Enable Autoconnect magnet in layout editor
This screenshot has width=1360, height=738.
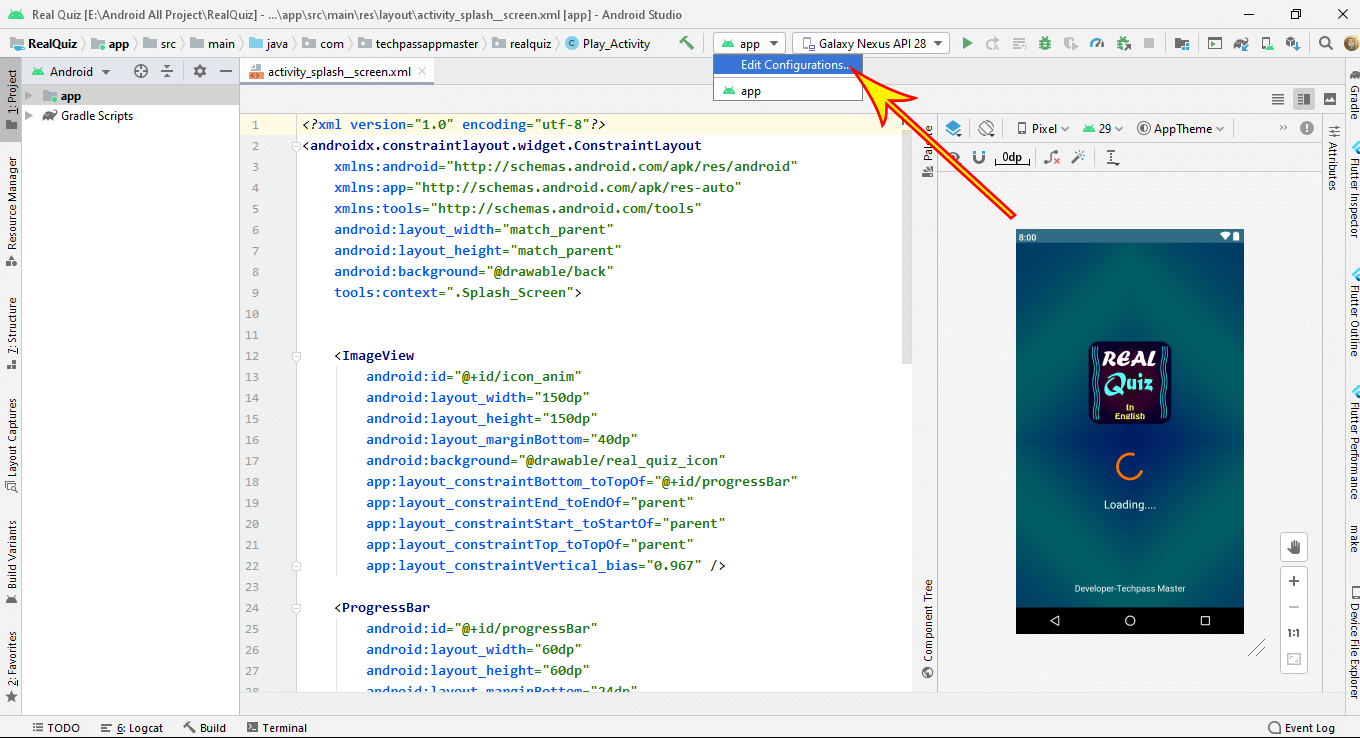click(979, 157)
